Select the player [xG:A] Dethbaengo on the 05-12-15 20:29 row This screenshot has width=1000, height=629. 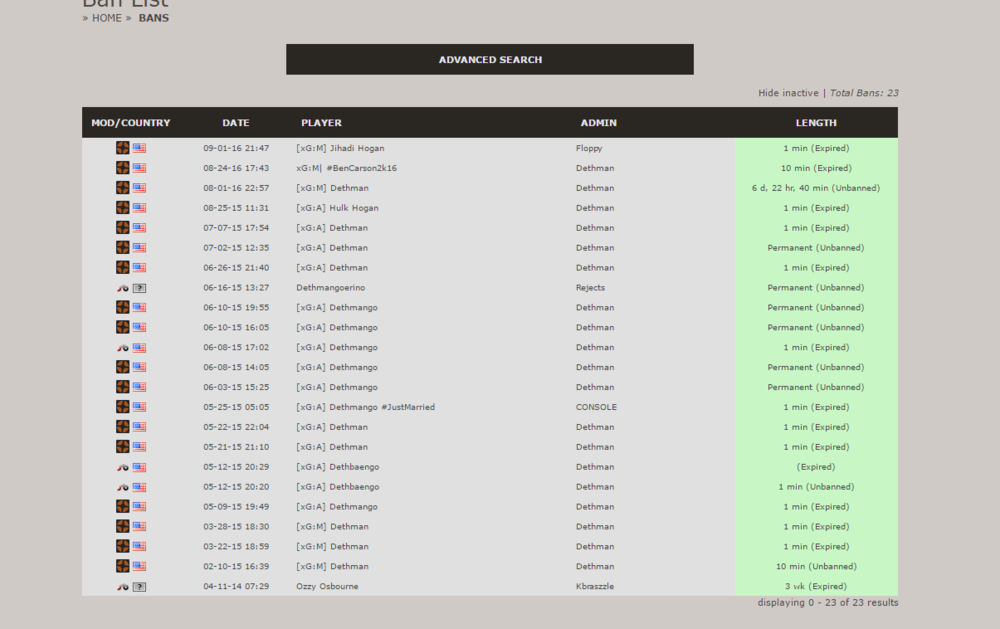(x=337, y=467)
